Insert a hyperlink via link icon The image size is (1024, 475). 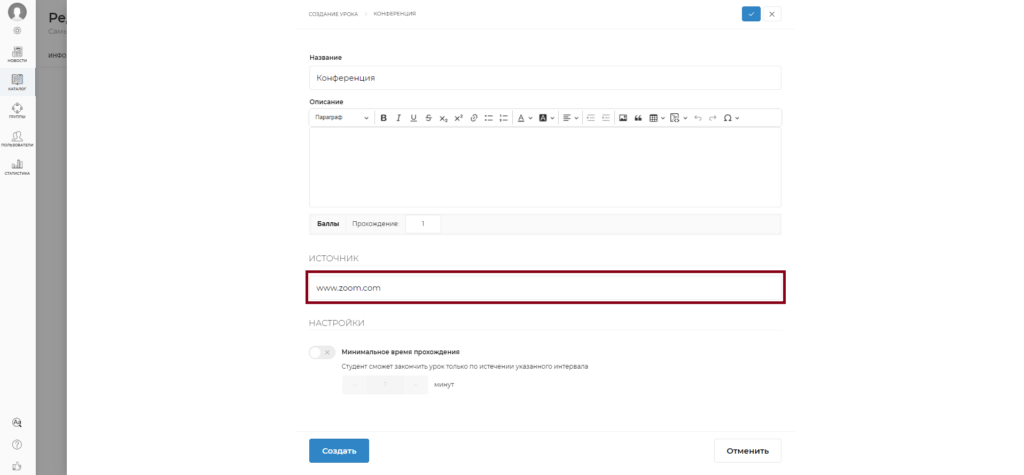point(474,118)
